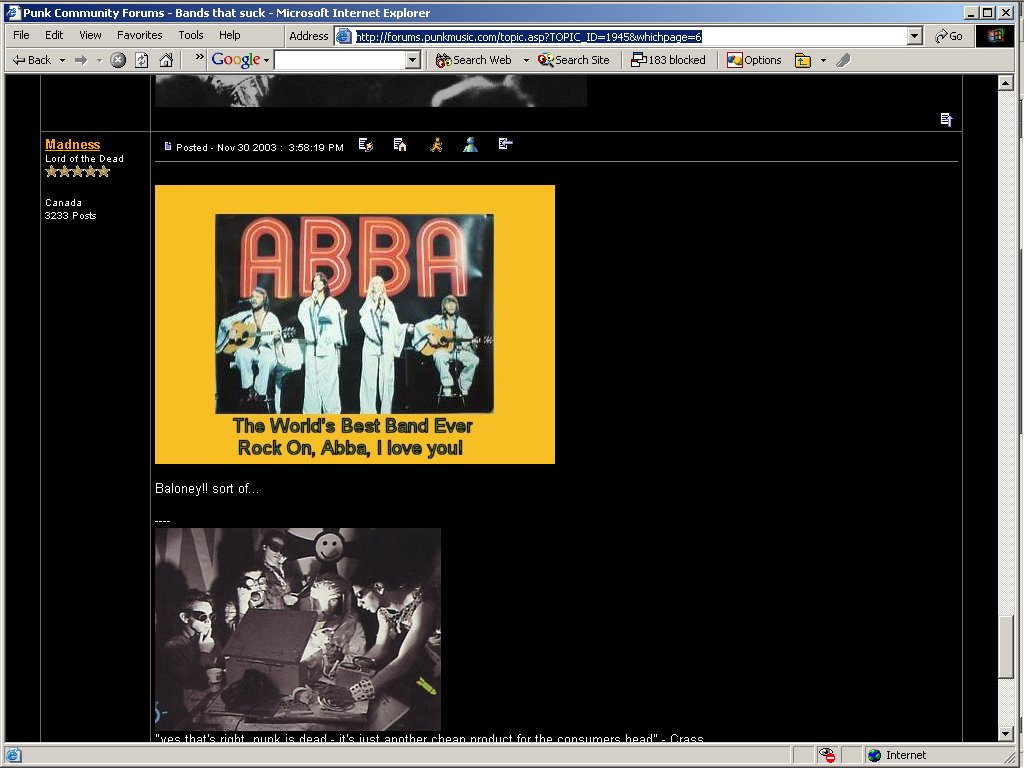Click the ABBA image in the post
Image resolution: width=1024 pixels, height=768 pixels.
354,324
